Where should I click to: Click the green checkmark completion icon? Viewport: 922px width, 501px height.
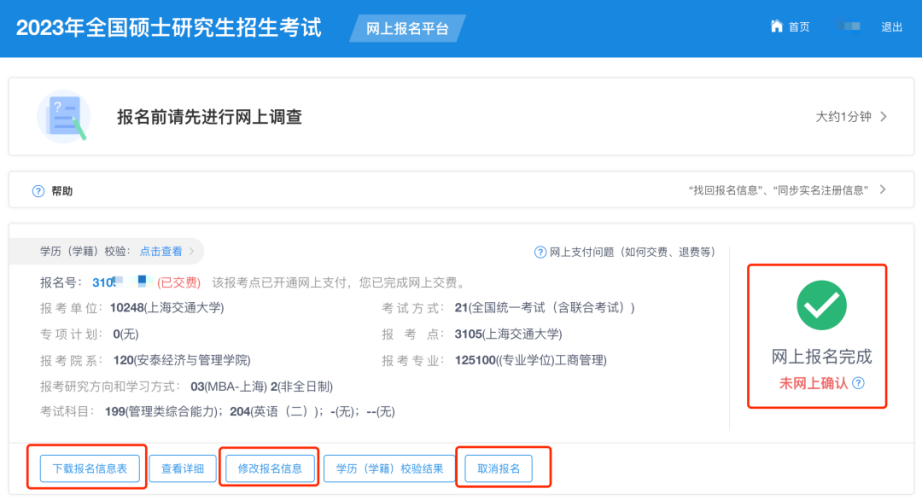821,305
